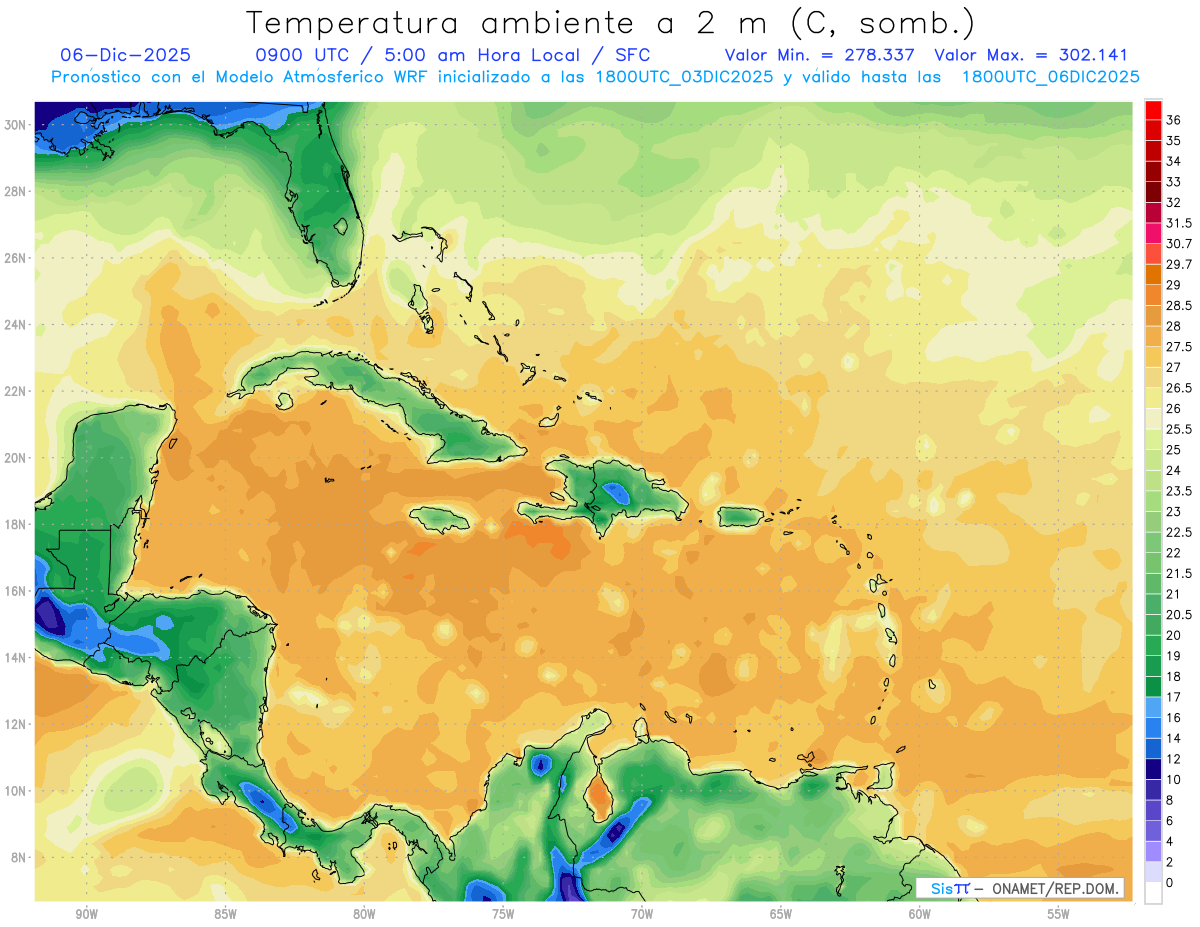Click the cold blue spot over Hispaniola

pos(614,492)
